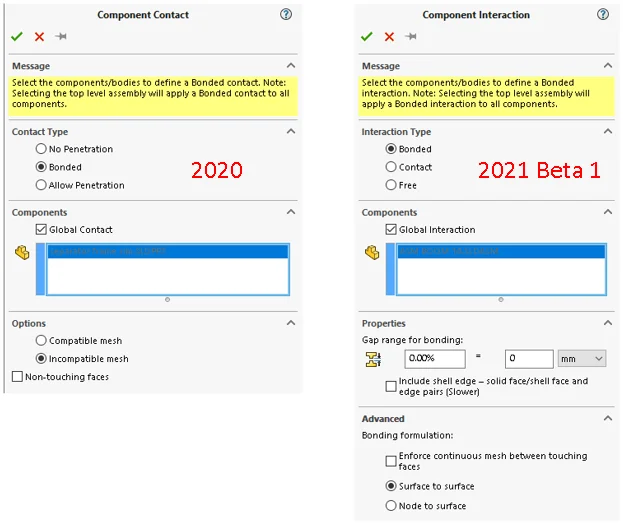Open the mm units dropdown
Image resolution: width=623 pixels, height=523 pixels.
581,358
